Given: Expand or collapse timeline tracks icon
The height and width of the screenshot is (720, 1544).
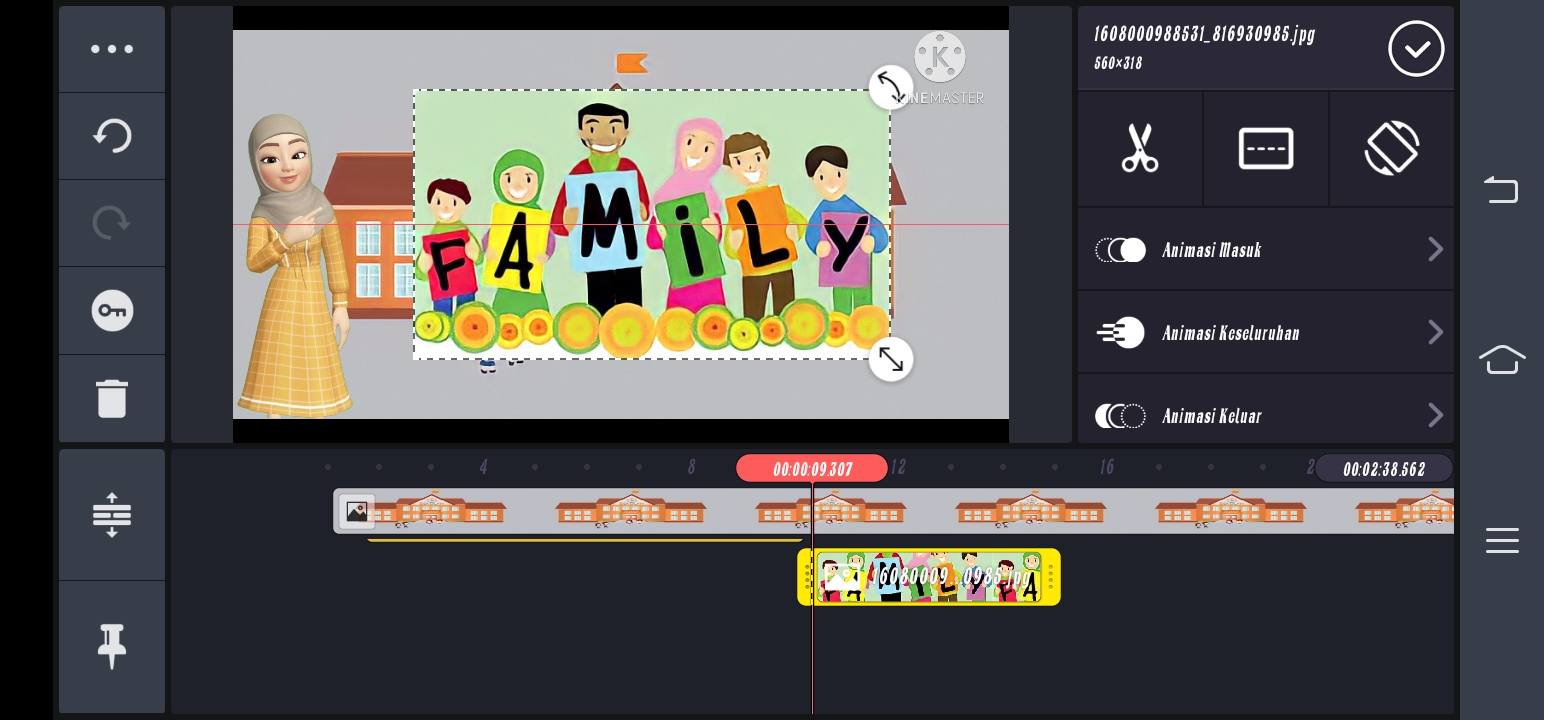Looking at the screenshot, I should (x=112, y=515).
